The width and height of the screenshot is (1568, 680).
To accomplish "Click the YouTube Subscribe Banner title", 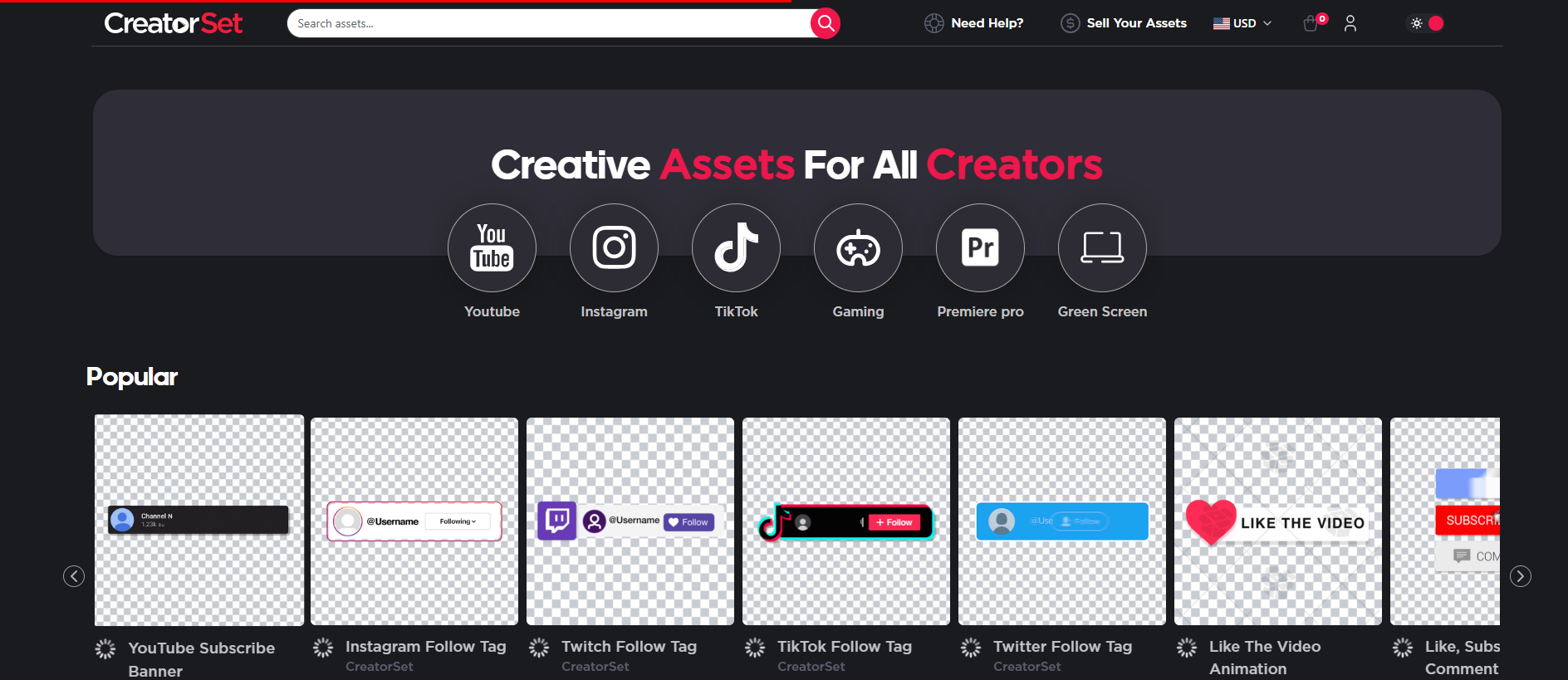I will [201, 658].
